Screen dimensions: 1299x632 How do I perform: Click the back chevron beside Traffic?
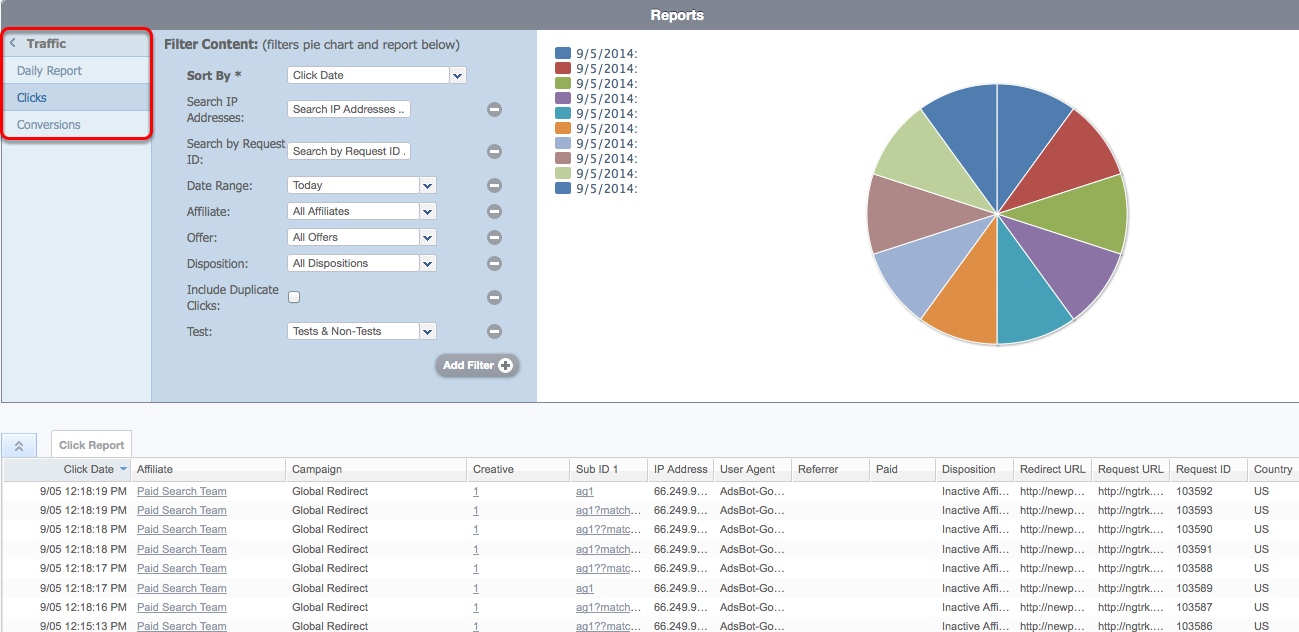point(11,42)
